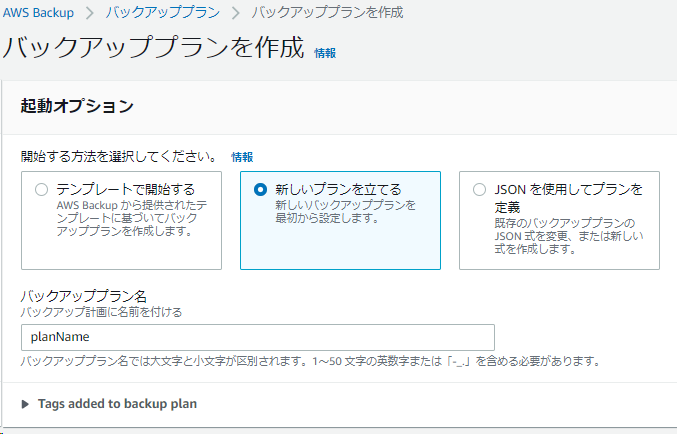Open 情報 link next to 開始する方法を選択
The width and height of the screenshot is (677, 434).
click(x=242, y=157)
